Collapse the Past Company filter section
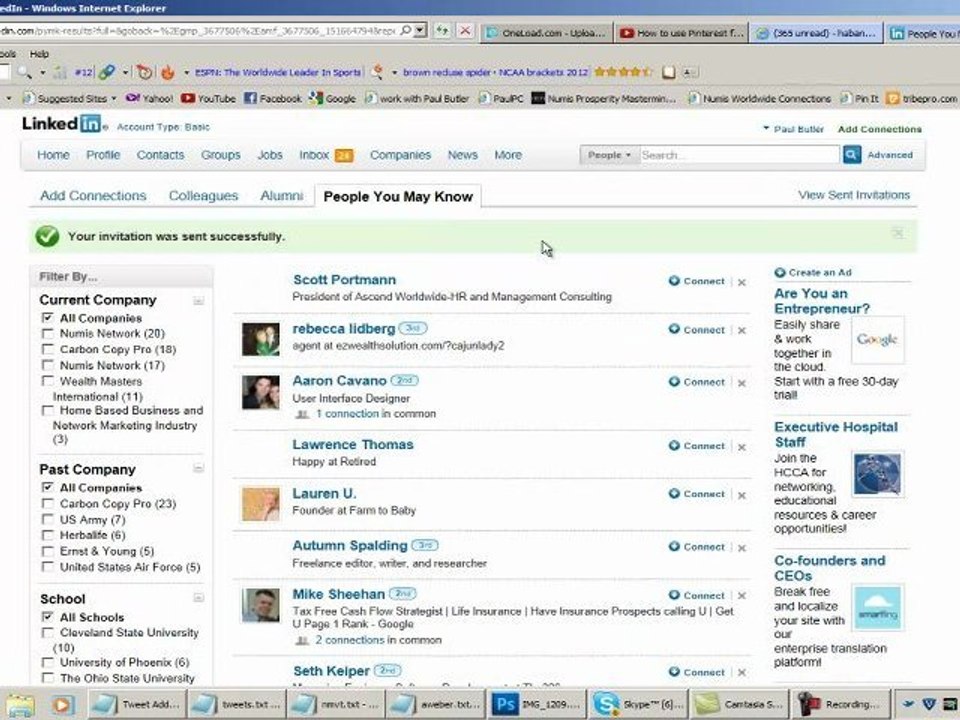Image resolution: width=960 pixels, height=720 pixels. pos(198,468)
